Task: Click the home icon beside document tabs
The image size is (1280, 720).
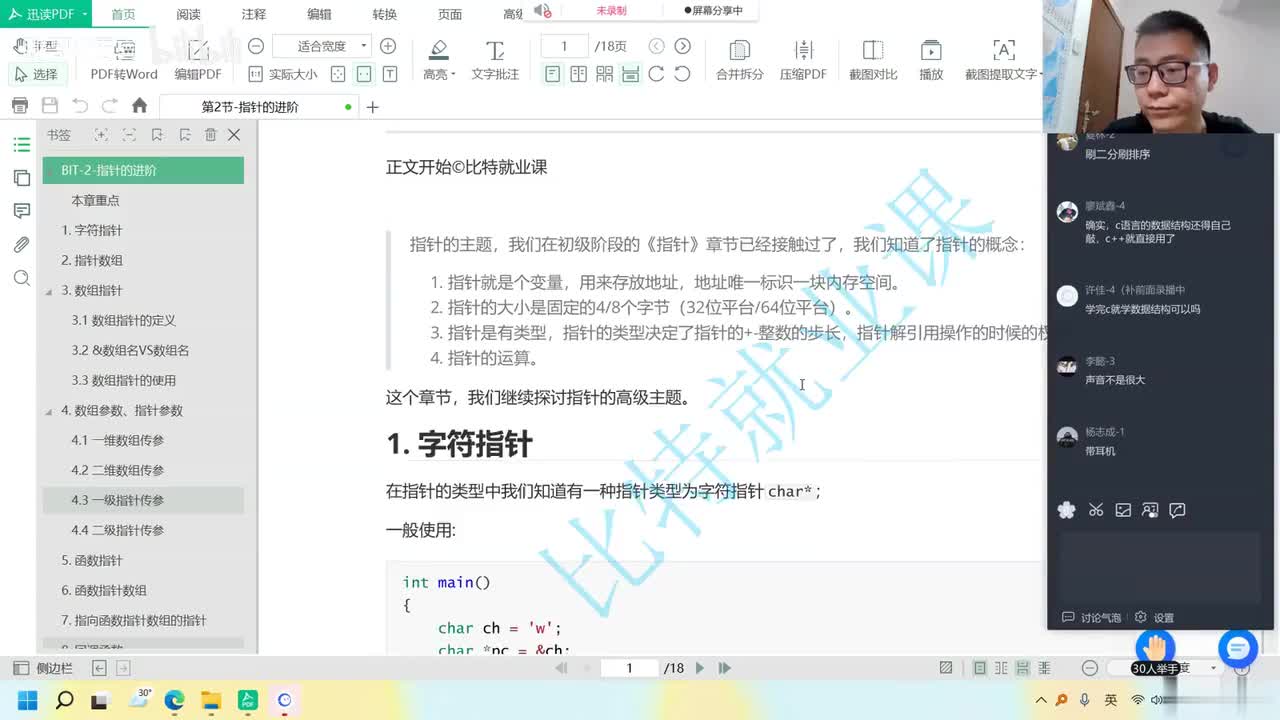Action: point(139,106)
